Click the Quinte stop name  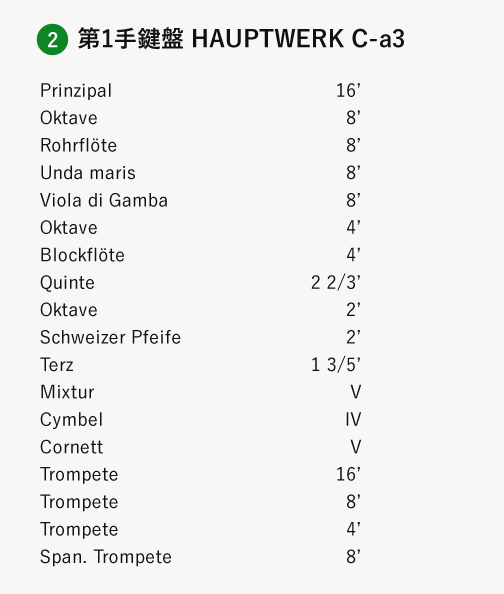coord(67,283)
